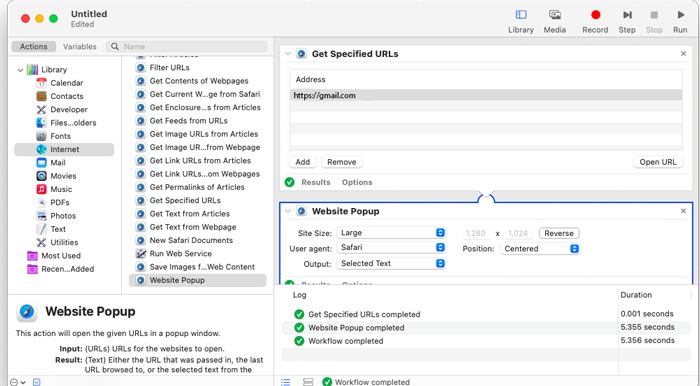This screenshot has height=386, width=700.
Task: Switch to the Actions tab
Action: (33, 46)
